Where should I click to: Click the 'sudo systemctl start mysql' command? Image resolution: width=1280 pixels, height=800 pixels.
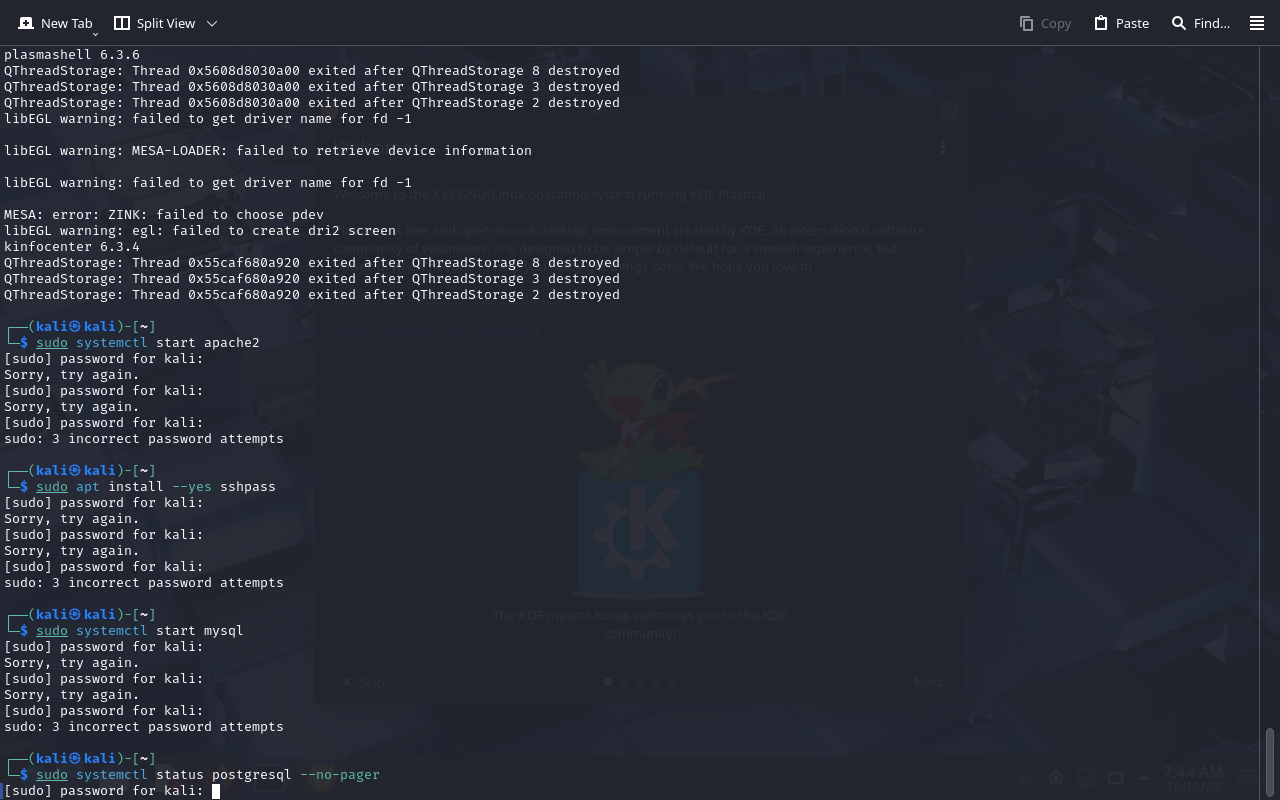[x=140, y=631]
